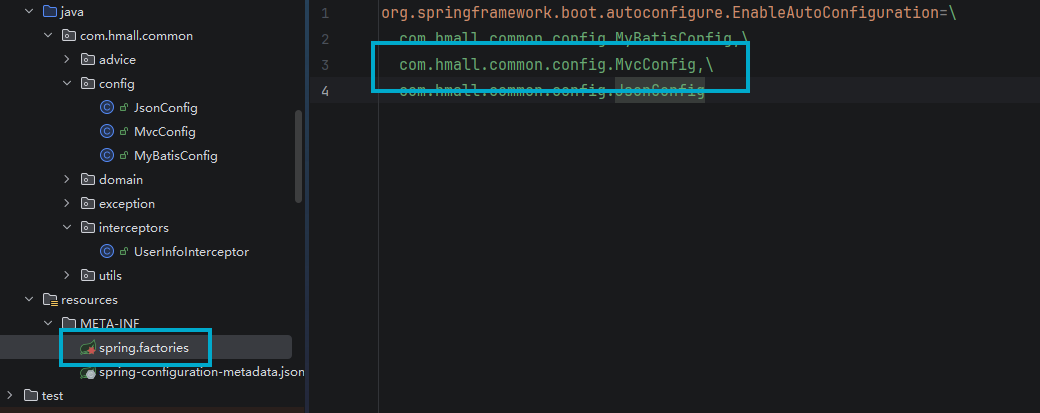The image size is (1040, 413).
Task: Click the JsonConfig class icon
Action: coord(107,107)
